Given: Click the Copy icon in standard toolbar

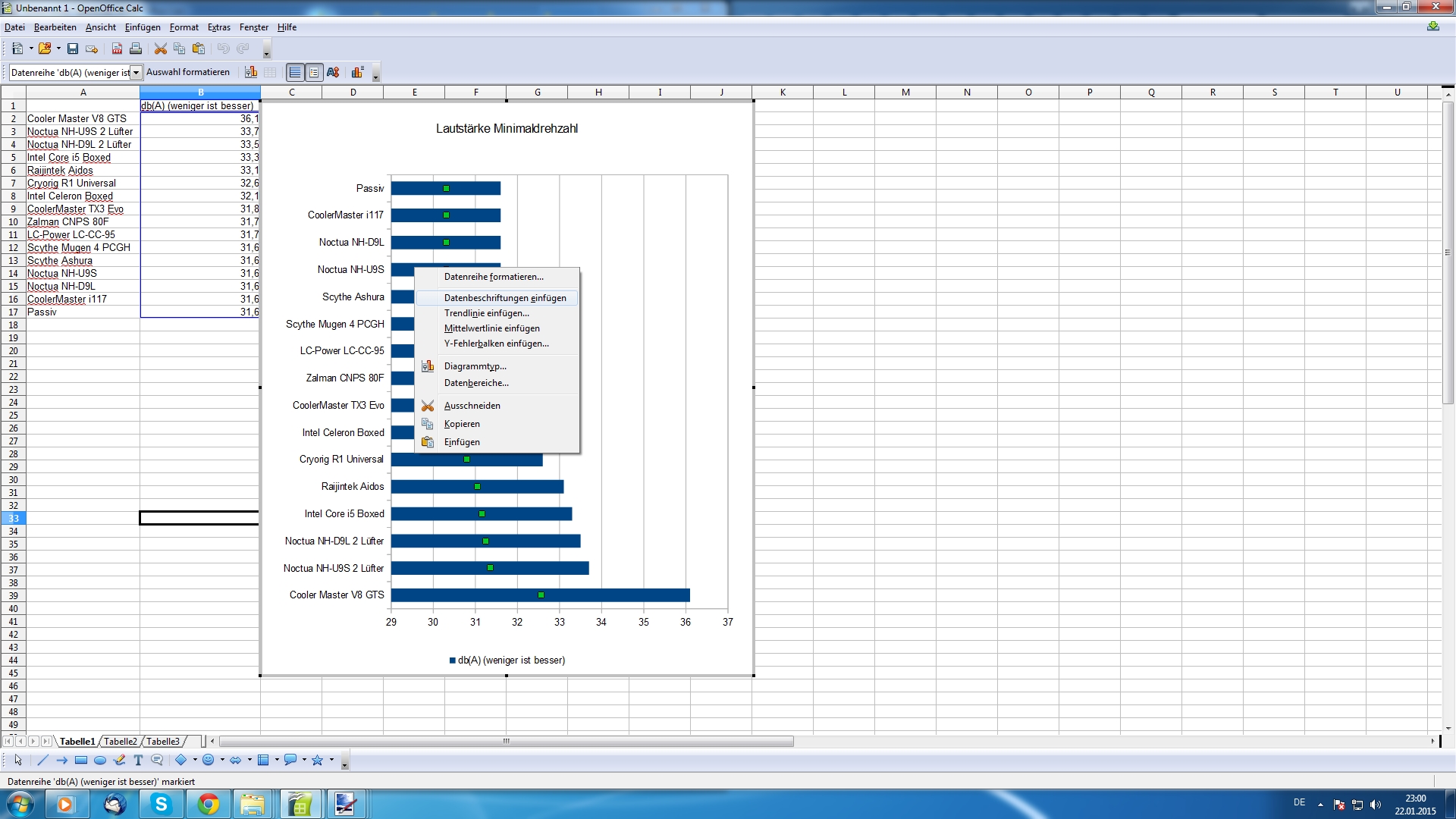Looking at the screenshot, I should pos(179,49).
